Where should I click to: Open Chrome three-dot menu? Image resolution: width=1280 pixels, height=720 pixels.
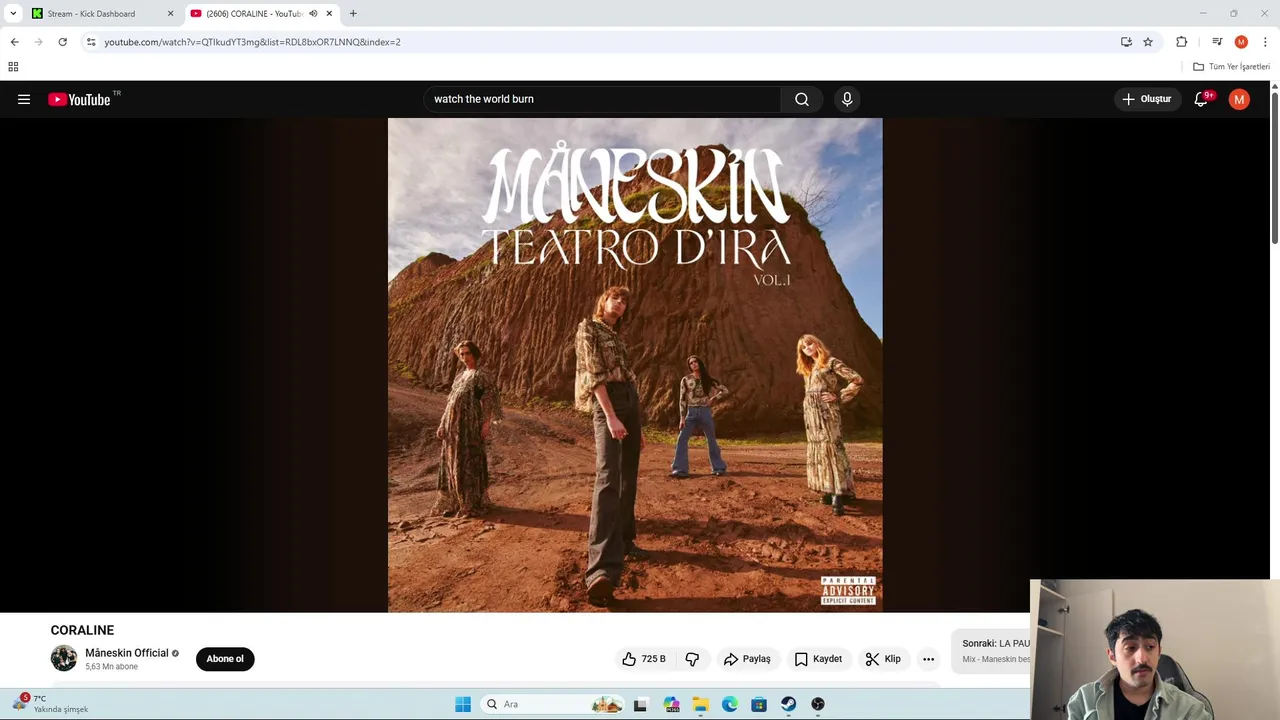click(x=1265, y=42)
